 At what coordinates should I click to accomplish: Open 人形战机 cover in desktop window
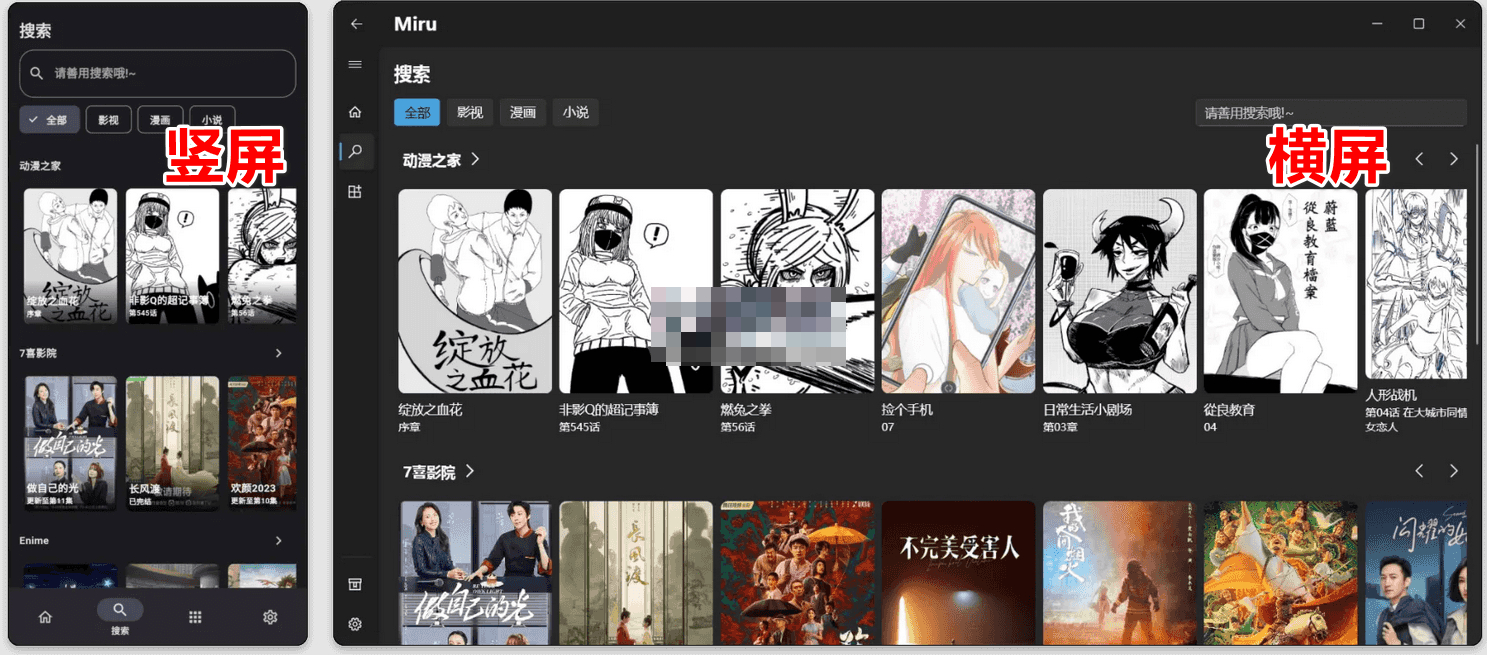click(1416, 284)
